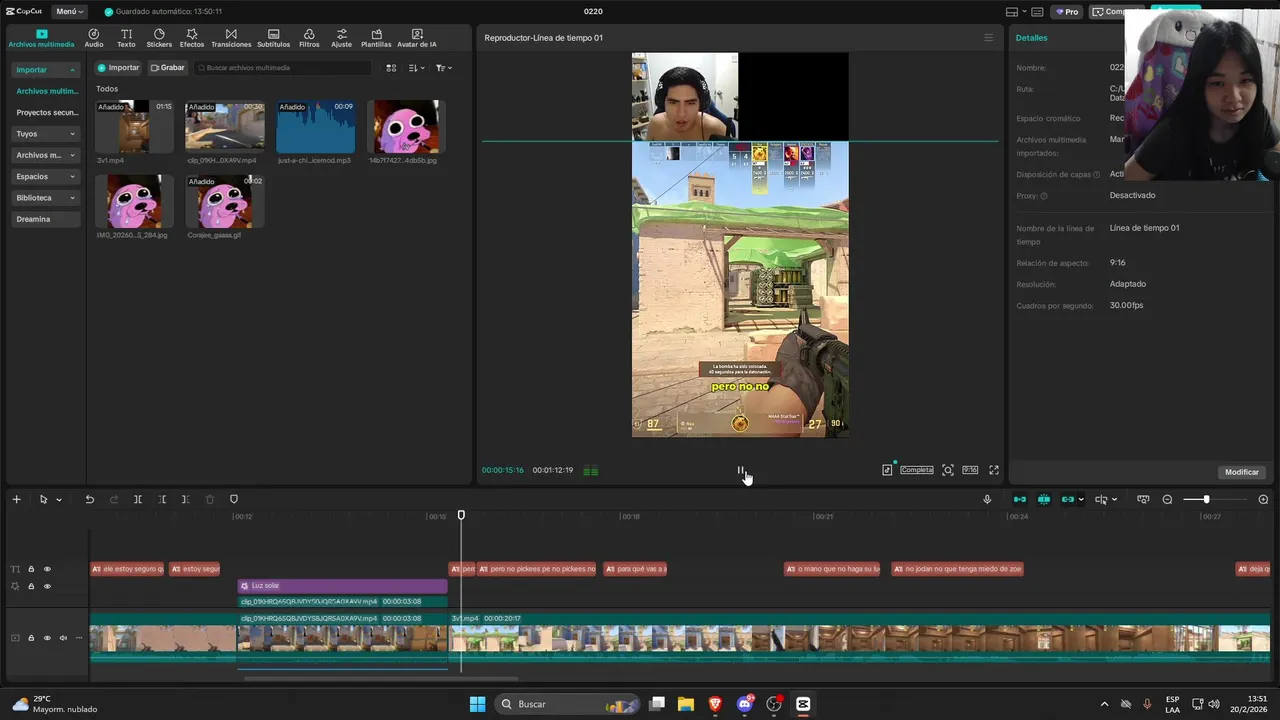Expand the Archivos m... sidebar section
1280x720 pixels.
coord(45,155)
